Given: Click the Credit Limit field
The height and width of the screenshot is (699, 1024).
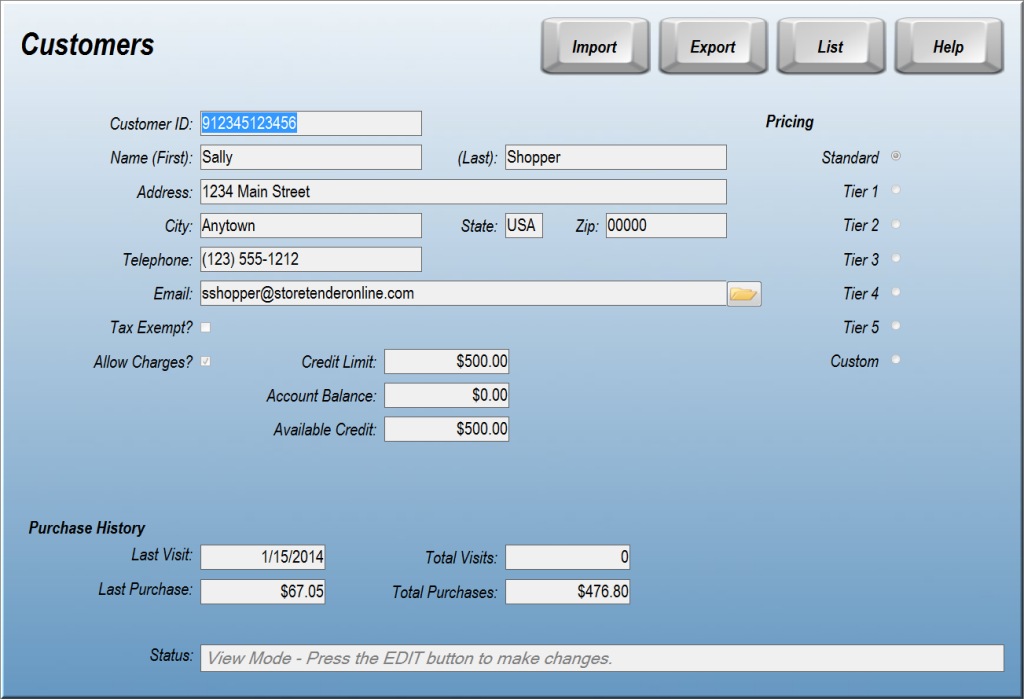Looking at the screenshot, I should coord(447,361).
